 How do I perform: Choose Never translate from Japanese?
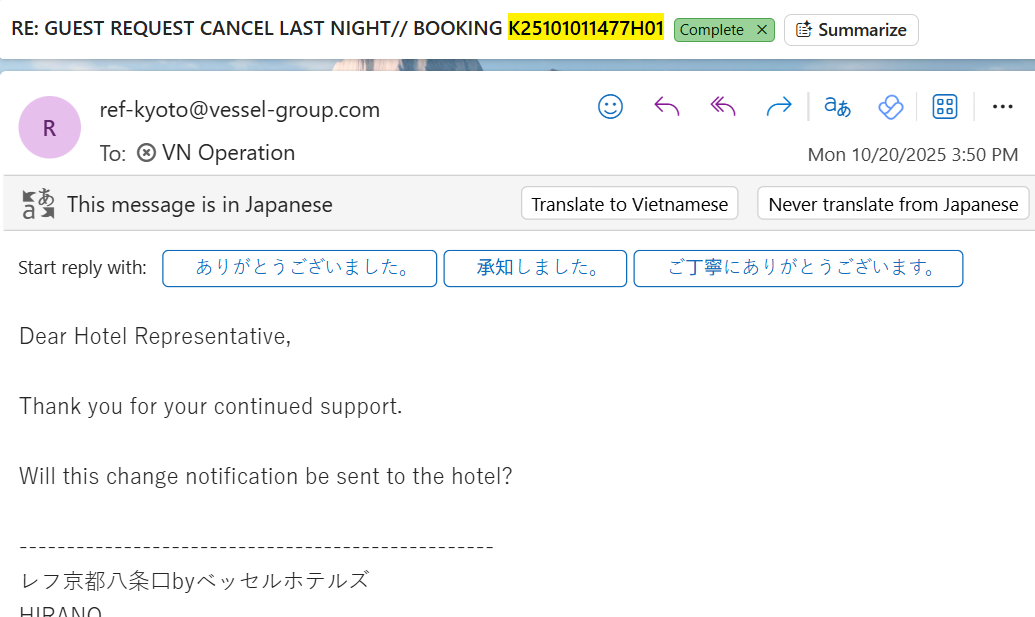coord(892,204)
